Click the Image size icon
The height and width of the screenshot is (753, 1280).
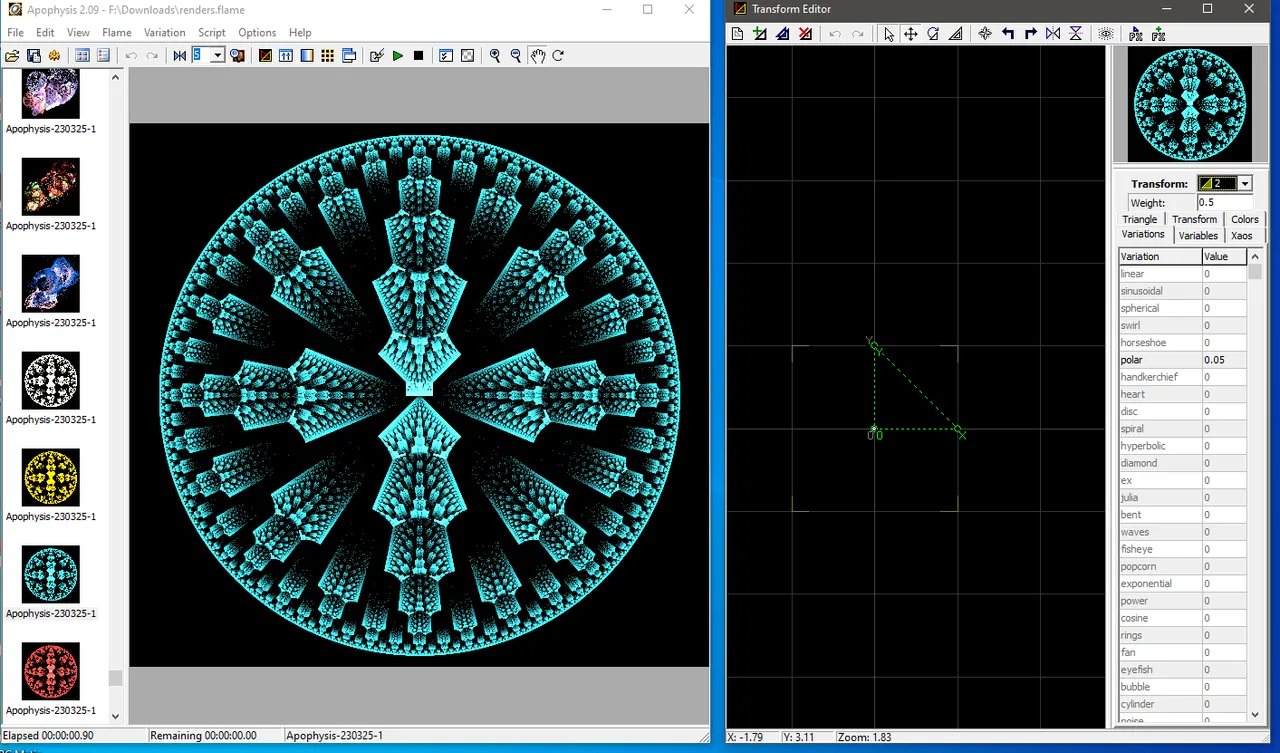click(x=349, y=56)
